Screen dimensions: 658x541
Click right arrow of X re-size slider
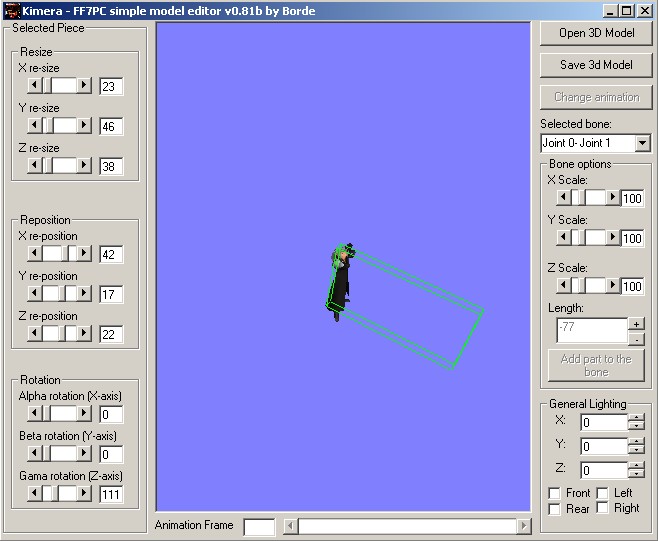84,86
